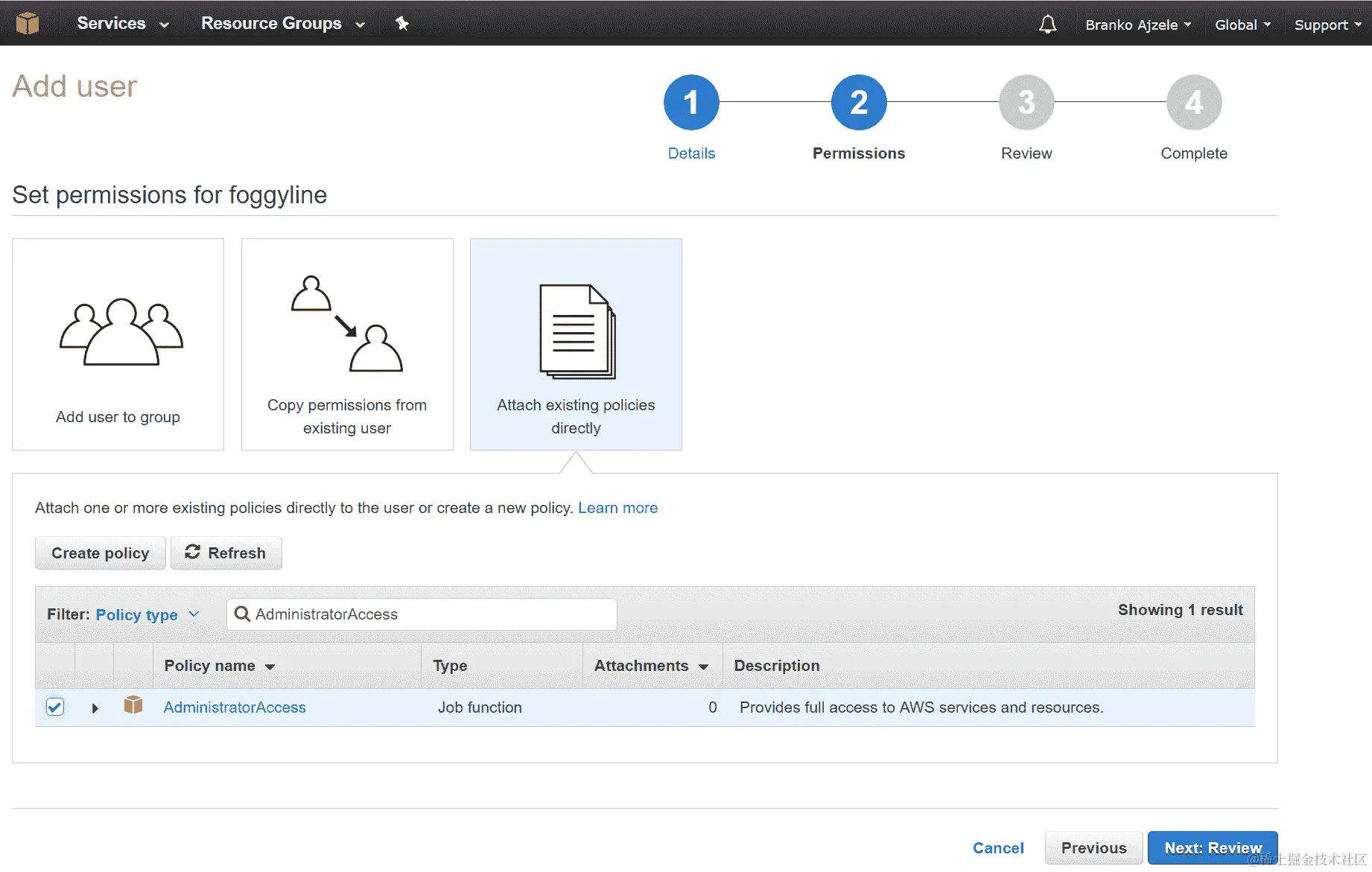Image resolution: width=1372 pixels, height=872 pixels.
Task: Select step 4 Complete
Action: tap(1194, 118)
